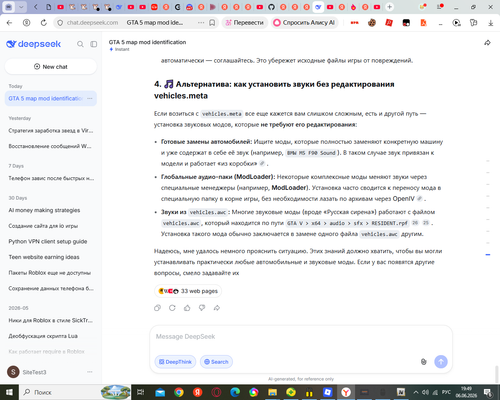Reload the page
The width and height of the screenshot is (500, 400).
click(44, 23)
